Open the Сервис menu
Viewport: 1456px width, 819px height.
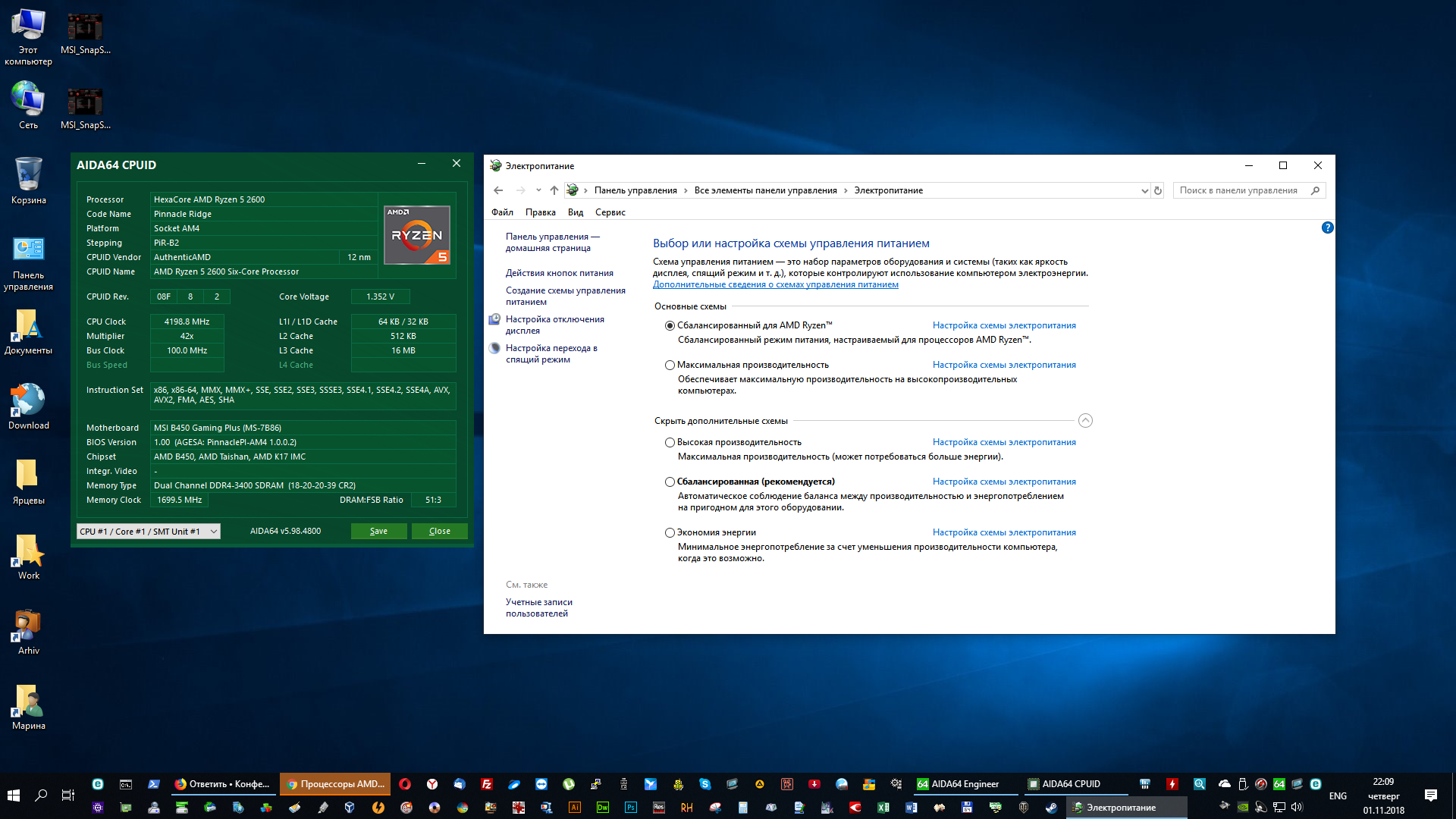click(x=610, y=212)
